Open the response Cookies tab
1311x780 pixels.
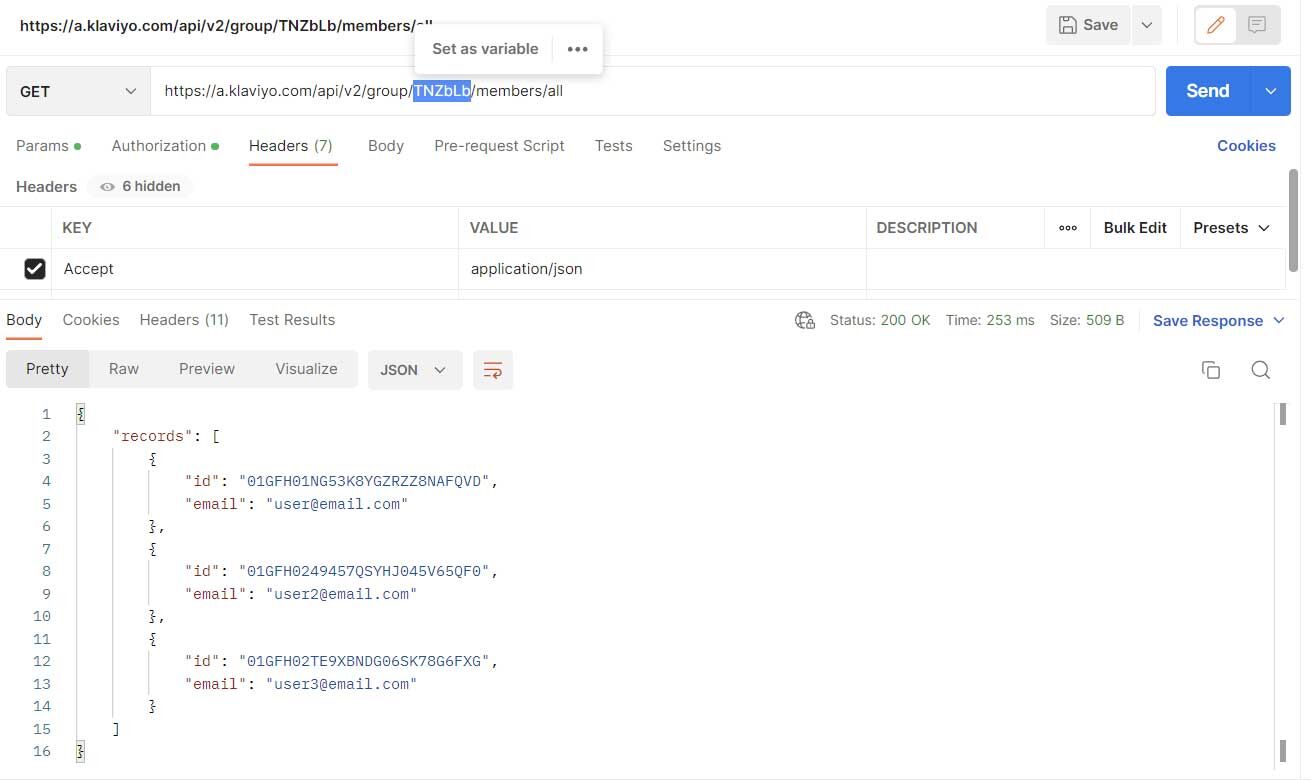pos(91,320)
